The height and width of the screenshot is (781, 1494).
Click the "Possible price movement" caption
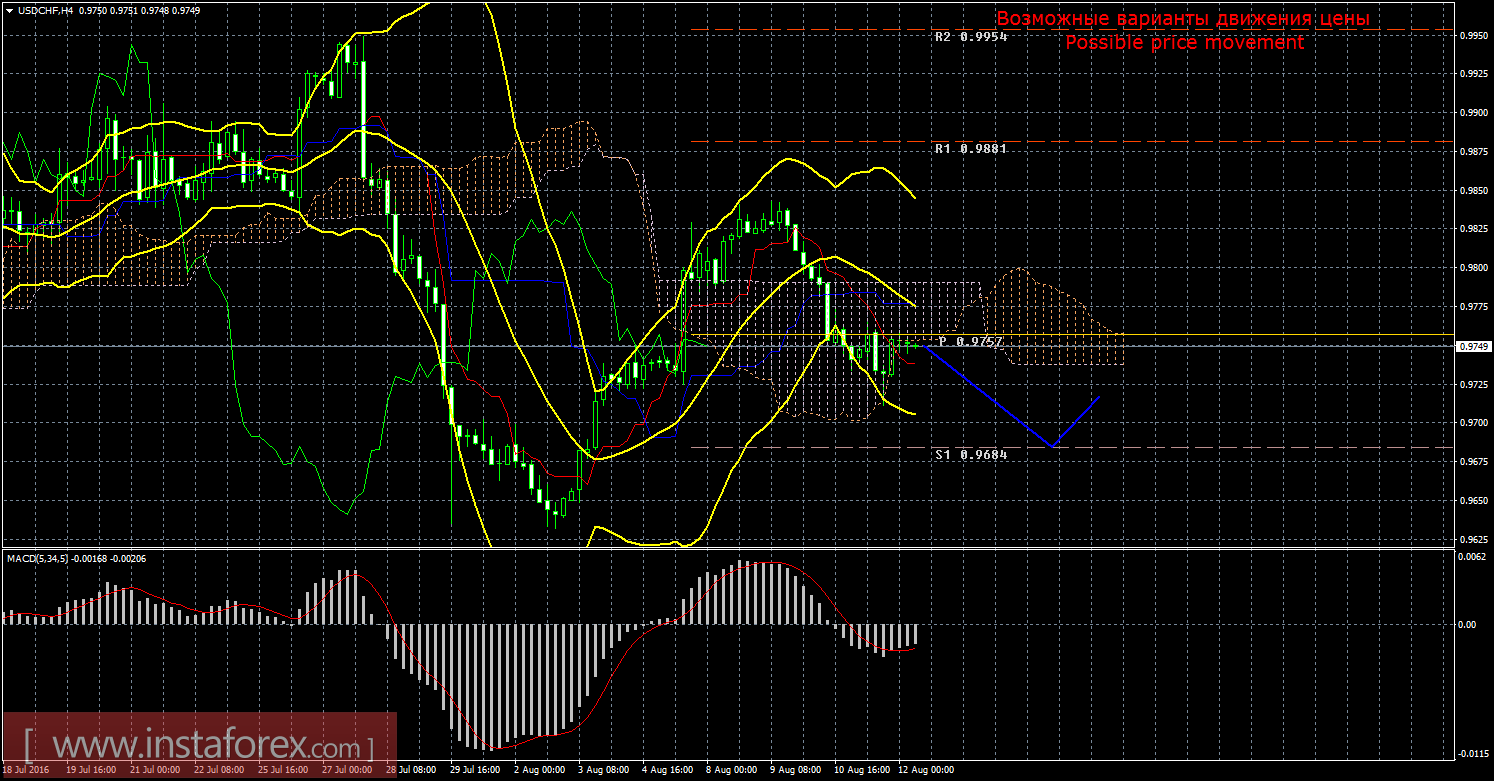pyautogui.click(x=1184, y=42)
